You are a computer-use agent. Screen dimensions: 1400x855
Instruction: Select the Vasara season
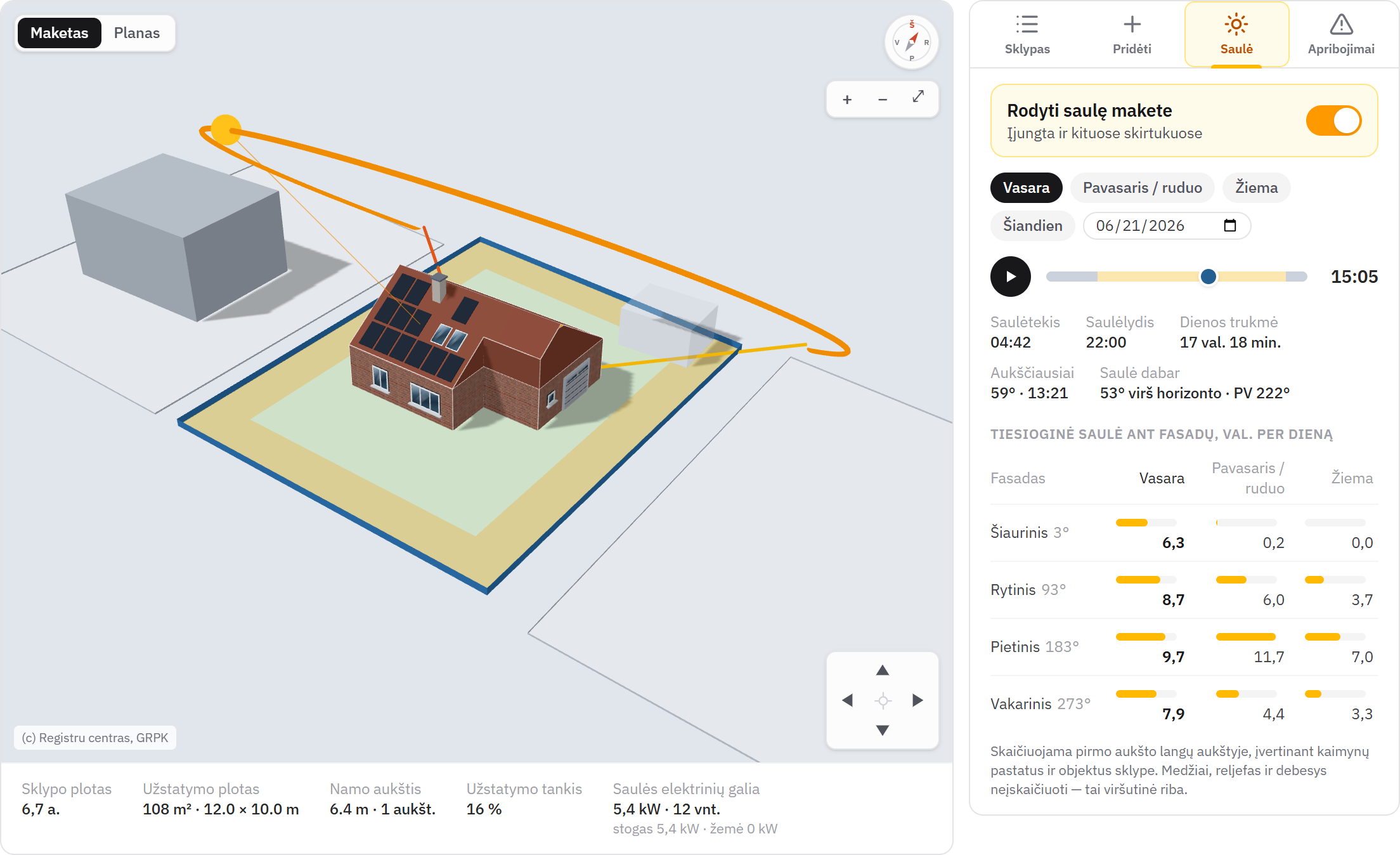(x=1027, y=188)
